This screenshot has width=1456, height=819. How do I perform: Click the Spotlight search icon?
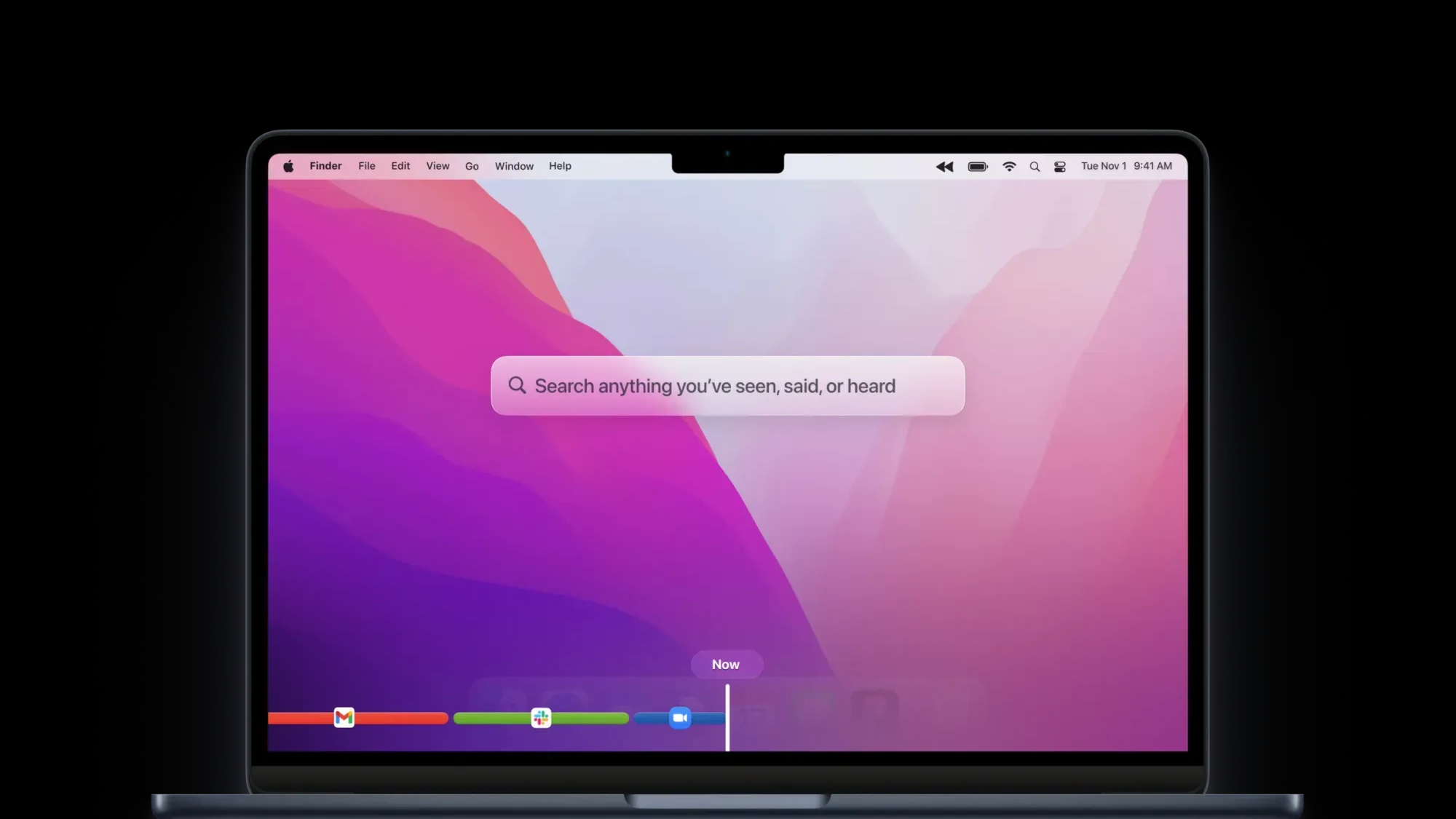pos(1034,167)
